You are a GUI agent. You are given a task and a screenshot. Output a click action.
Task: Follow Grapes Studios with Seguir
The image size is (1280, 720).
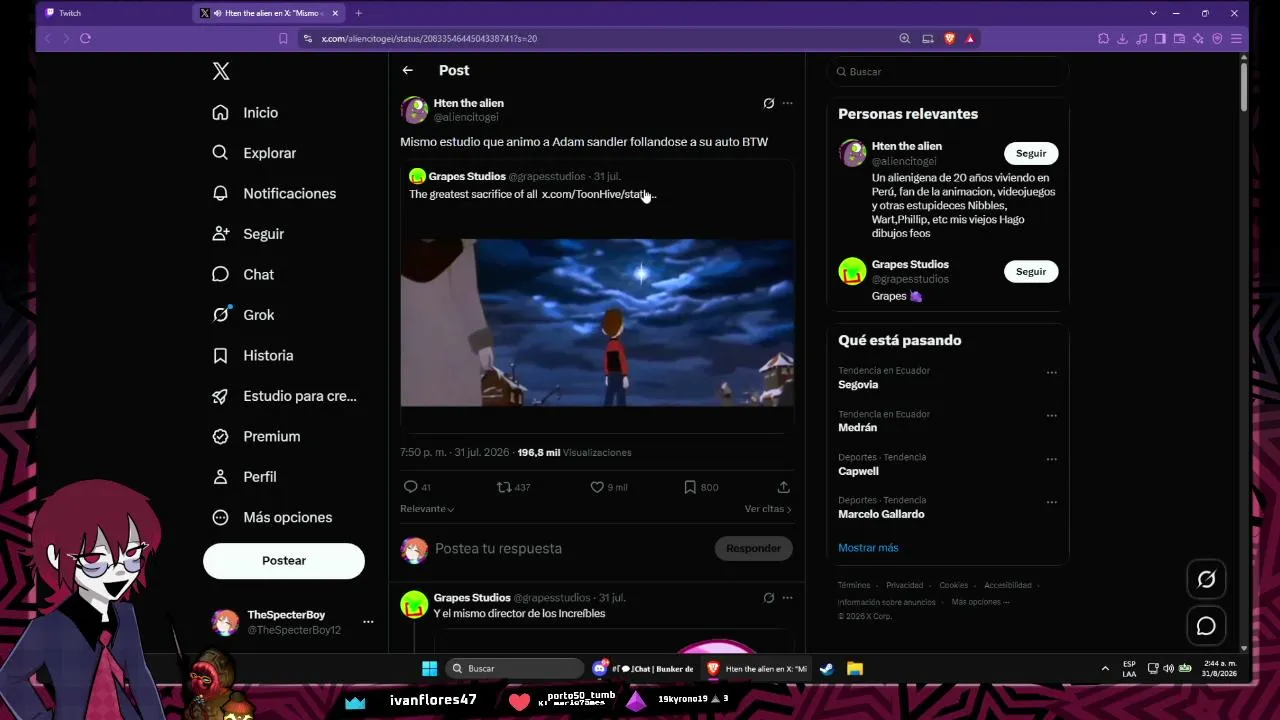[1031, 271]
